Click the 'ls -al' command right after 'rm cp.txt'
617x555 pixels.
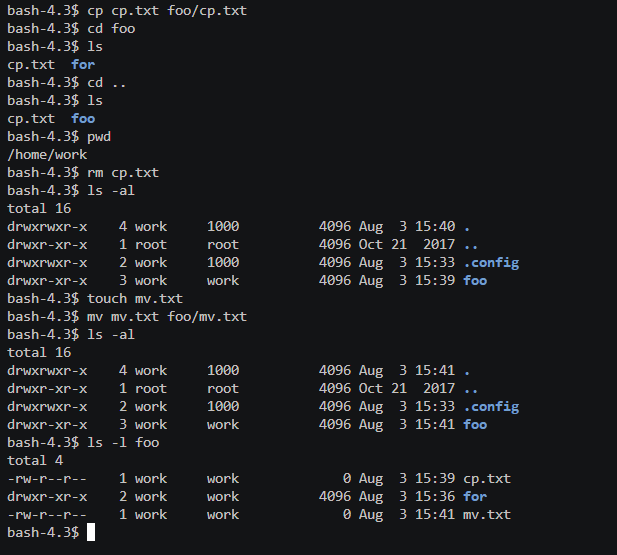point(111,191)
